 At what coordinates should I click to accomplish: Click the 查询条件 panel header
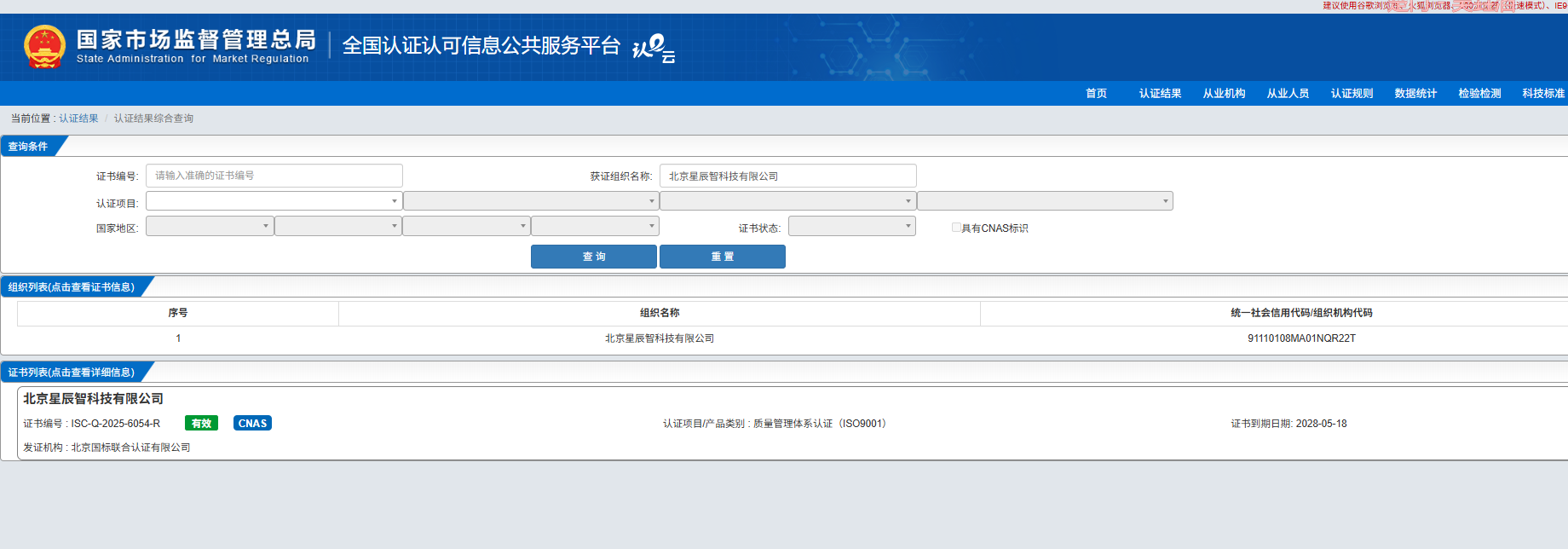point(28,147)
